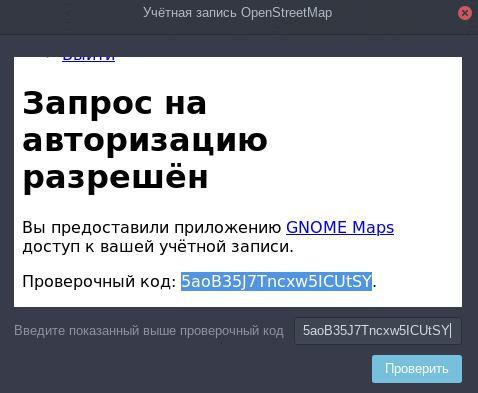
Task: Click the text Проверочный код:
Action: tap(99, 282)
